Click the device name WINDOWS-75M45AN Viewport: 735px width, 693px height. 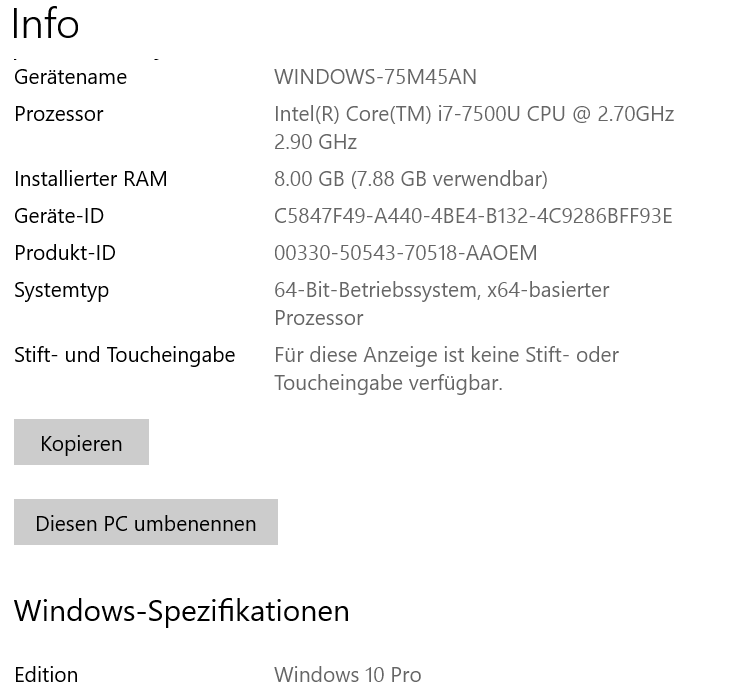(x=375, y=77)
